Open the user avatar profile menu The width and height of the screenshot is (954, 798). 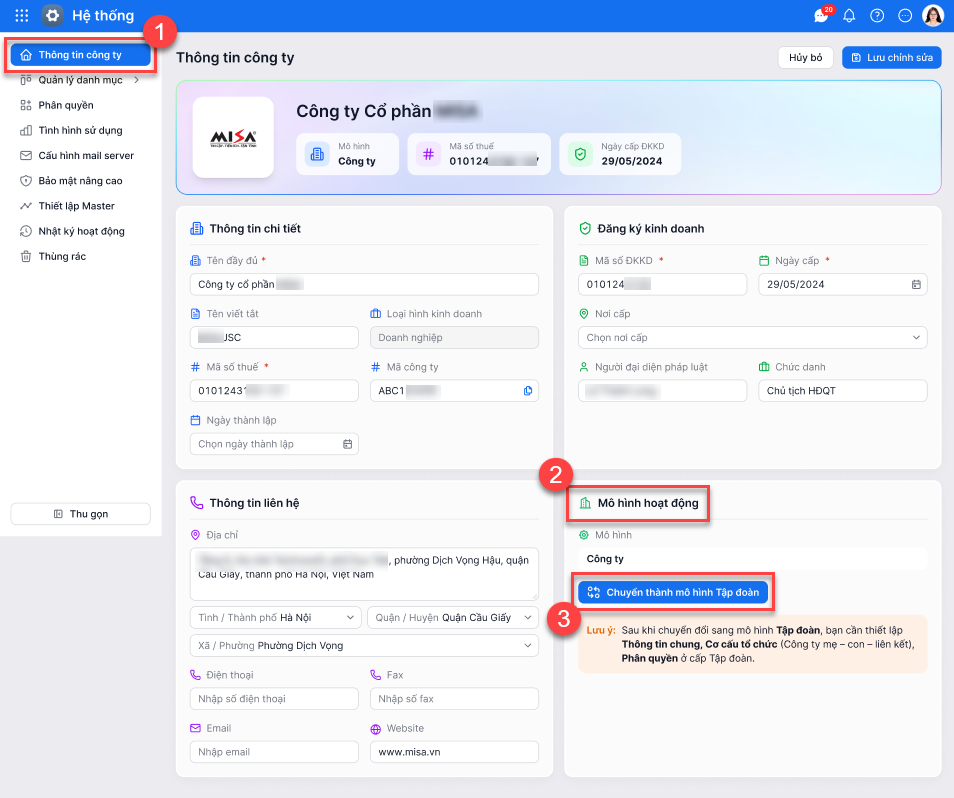click(933, 16)
